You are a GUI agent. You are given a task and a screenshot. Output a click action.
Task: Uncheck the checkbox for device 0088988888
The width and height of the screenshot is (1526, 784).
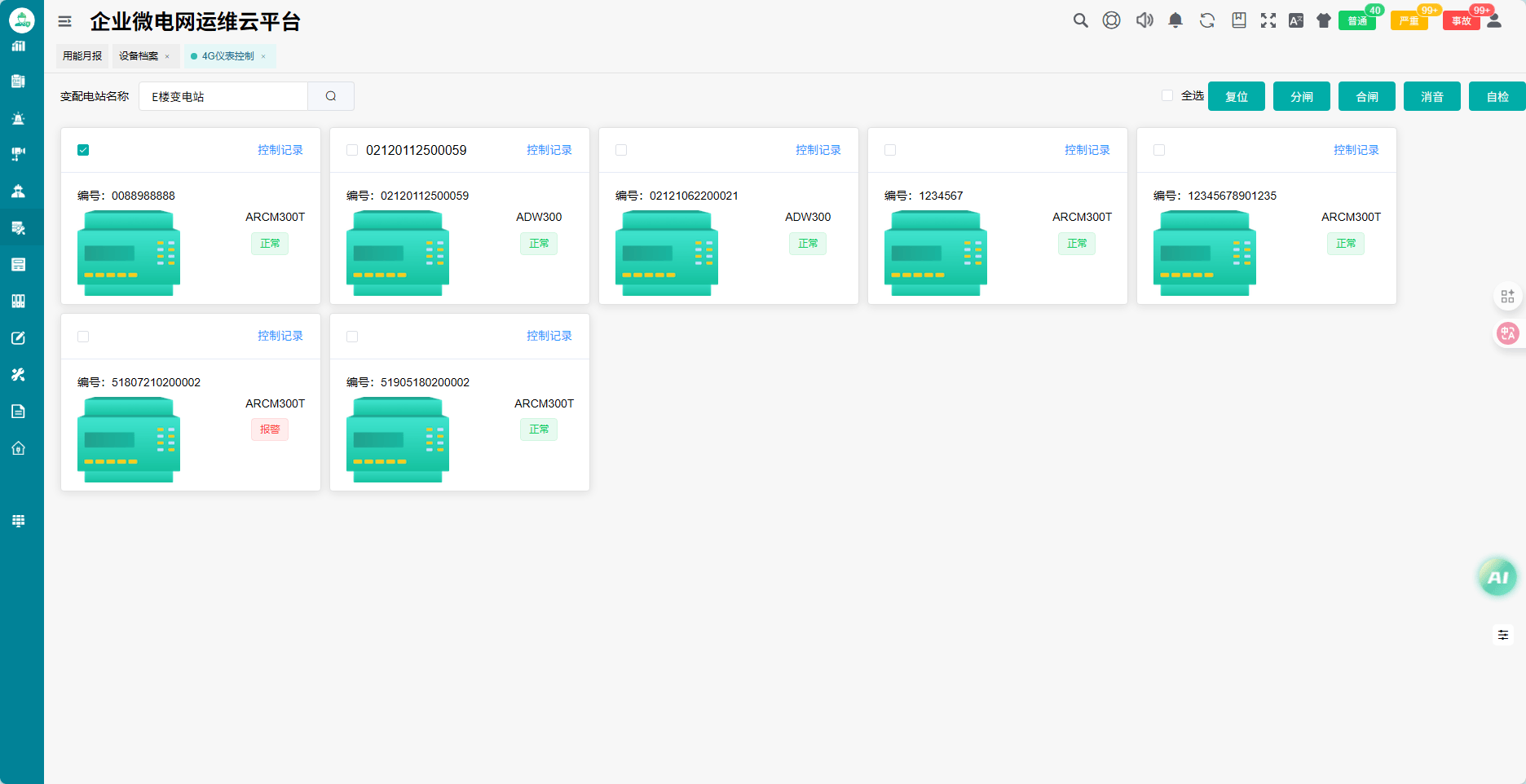coord(83,150)
